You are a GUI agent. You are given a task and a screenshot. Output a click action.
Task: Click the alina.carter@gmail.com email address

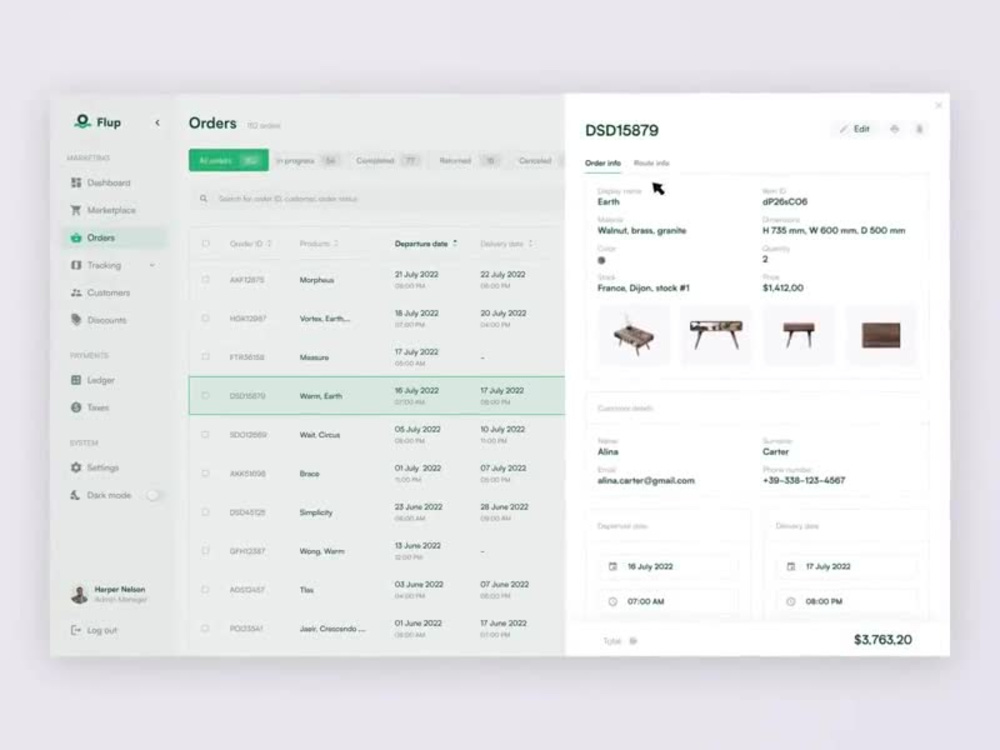646,481
